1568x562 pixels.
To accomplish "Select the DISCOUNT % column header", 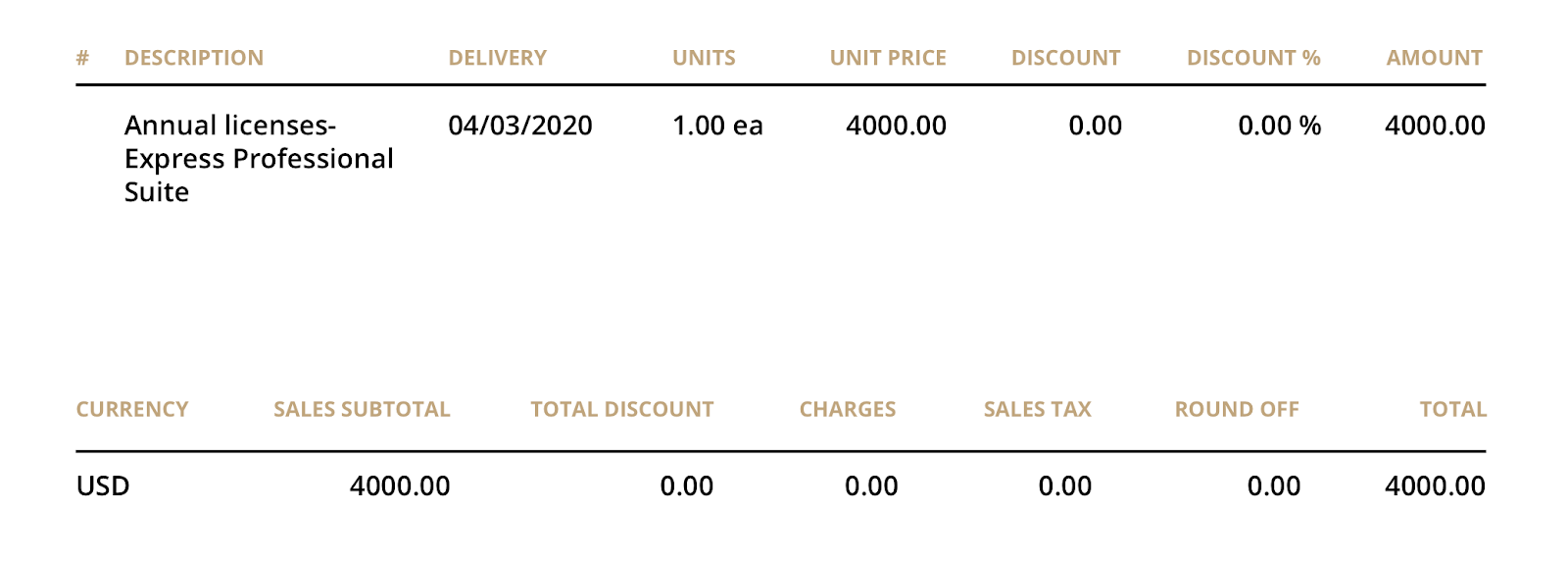I will (x=1253, y=58).
